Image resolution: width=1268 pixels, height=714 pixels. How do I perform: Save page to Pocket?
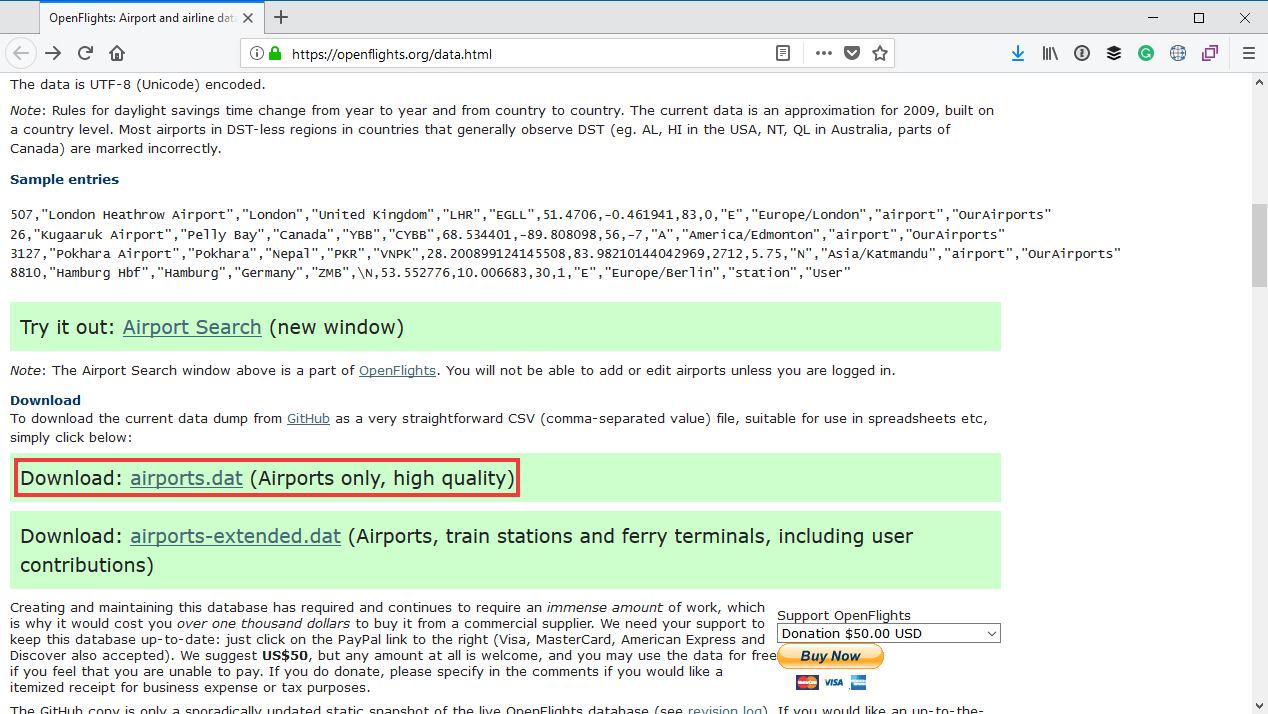pyautogui.click(x=852, y=54)
